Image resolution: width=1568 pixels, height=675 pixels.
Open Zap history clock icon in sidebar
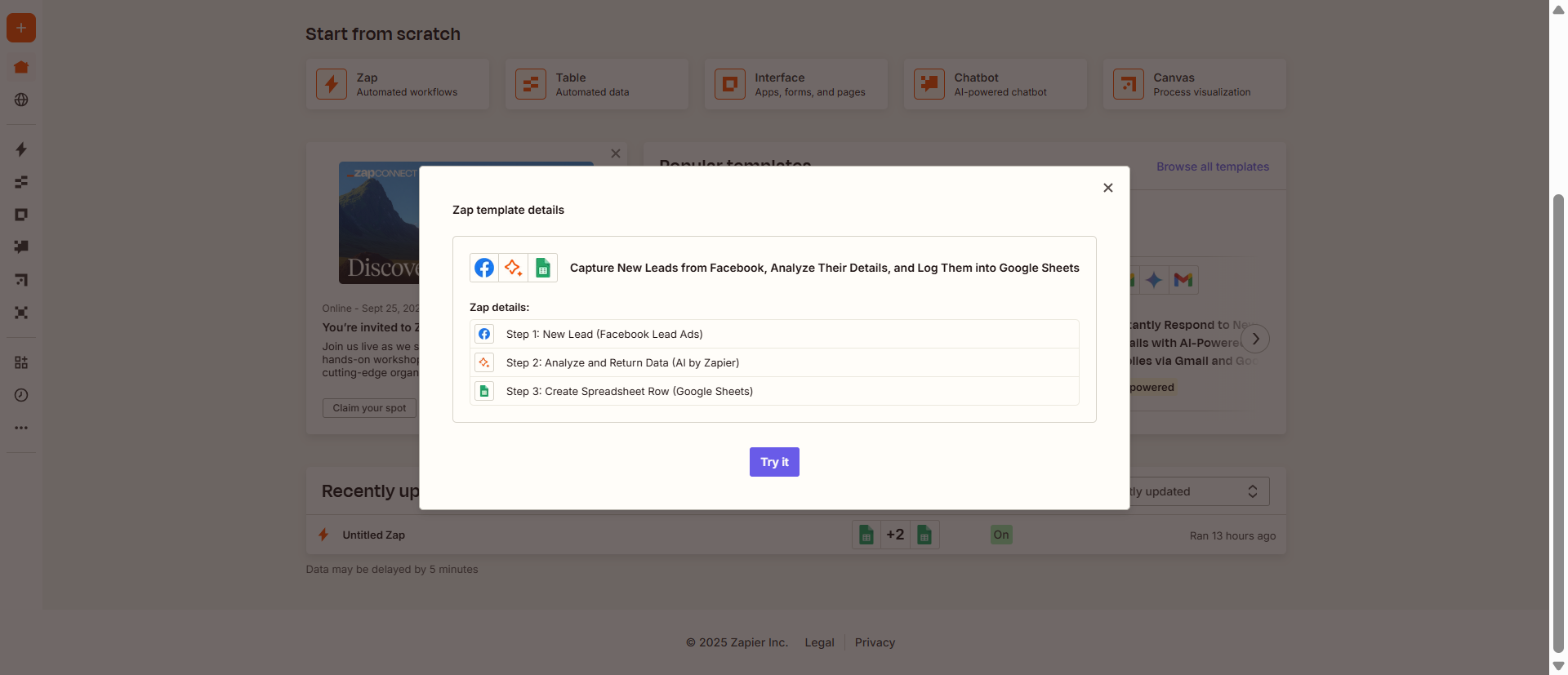point(21,395)
